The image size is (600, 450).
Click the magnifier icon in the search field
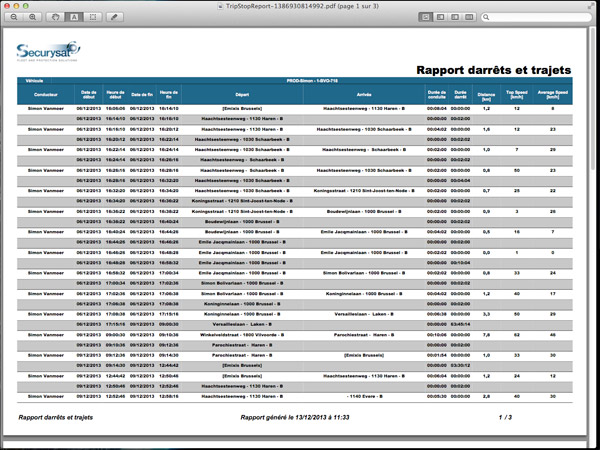click(486, 17)
